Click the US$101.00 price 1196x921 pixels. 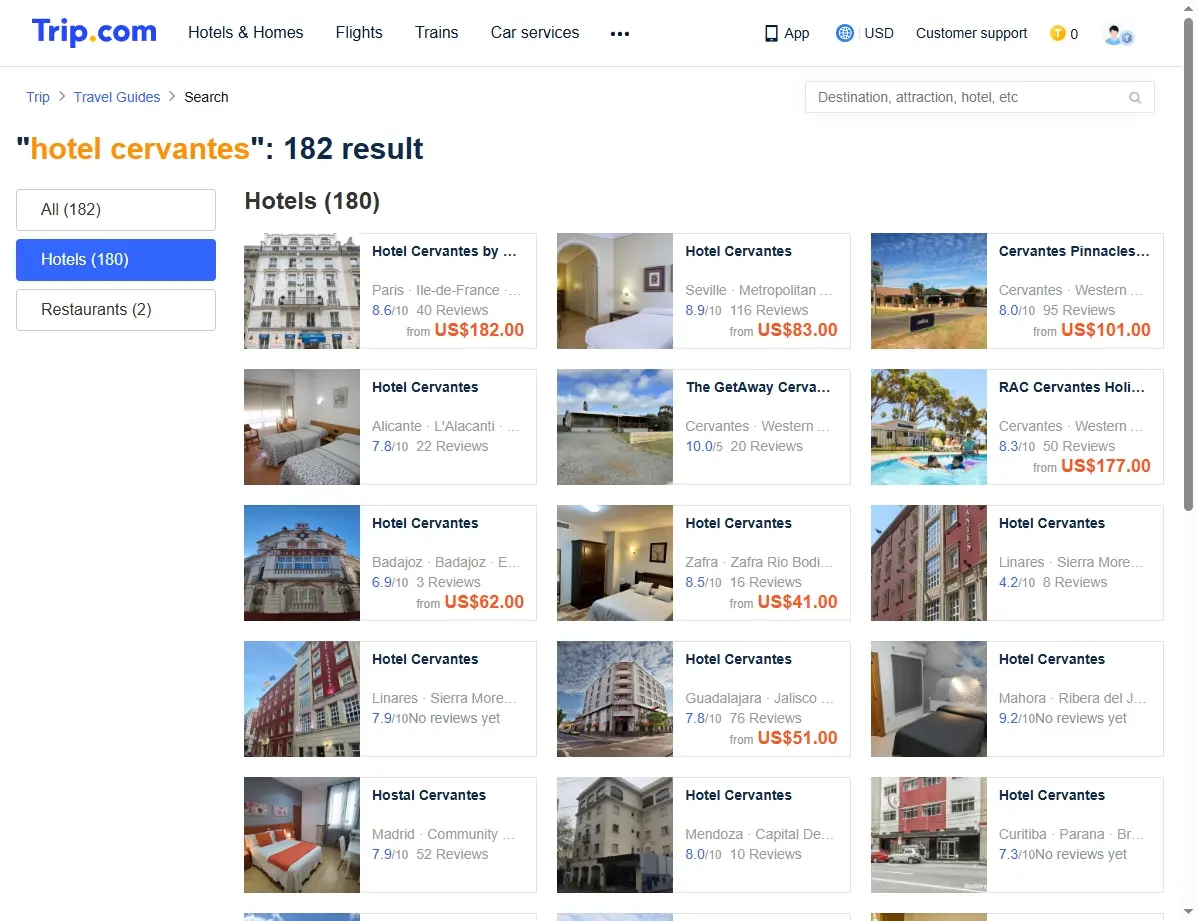(x=1105, y=330)
